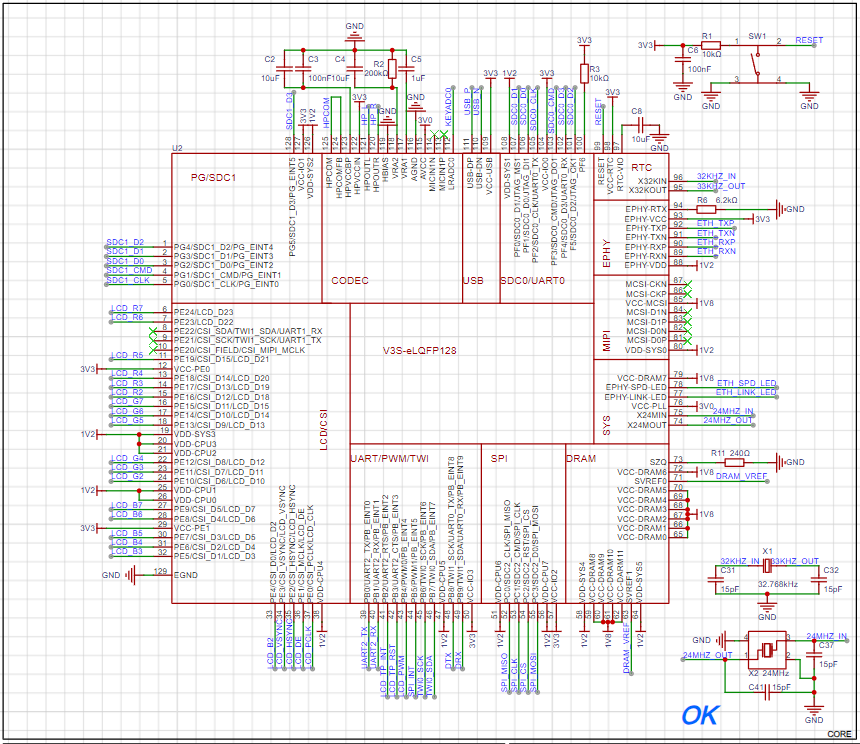Select 24MHZ_OUT net label at pin 74
The height and width of the screenshot is (744, 860).
tap(728, 420)
